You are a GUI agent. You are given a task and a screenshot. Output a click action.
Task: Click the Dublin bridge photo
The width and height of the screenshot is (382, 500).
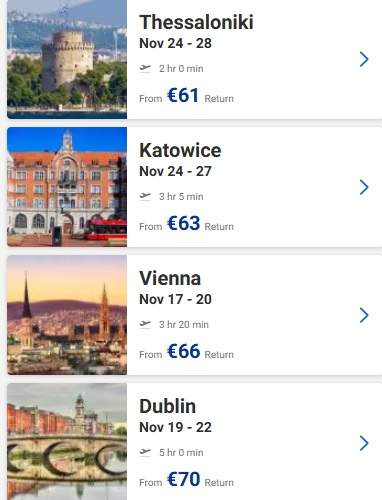(67, 441)
